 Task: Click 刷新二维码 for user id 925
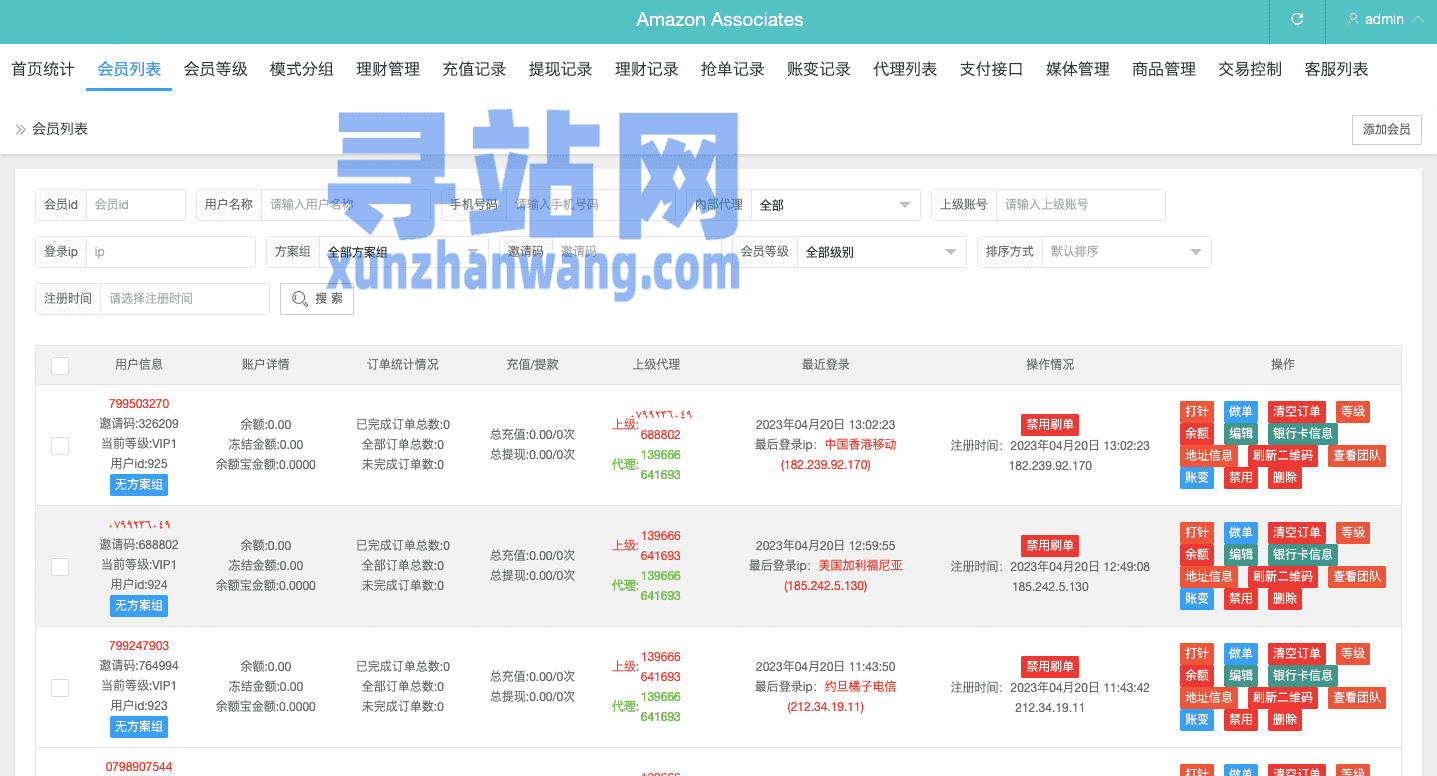click(x=1283, y=456)
